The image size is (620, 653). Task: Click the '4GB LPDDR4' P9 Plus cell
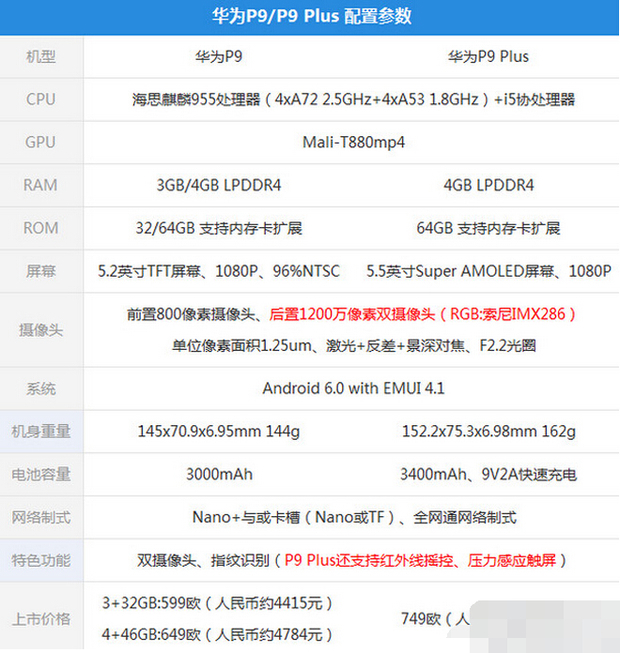[488, 185]
